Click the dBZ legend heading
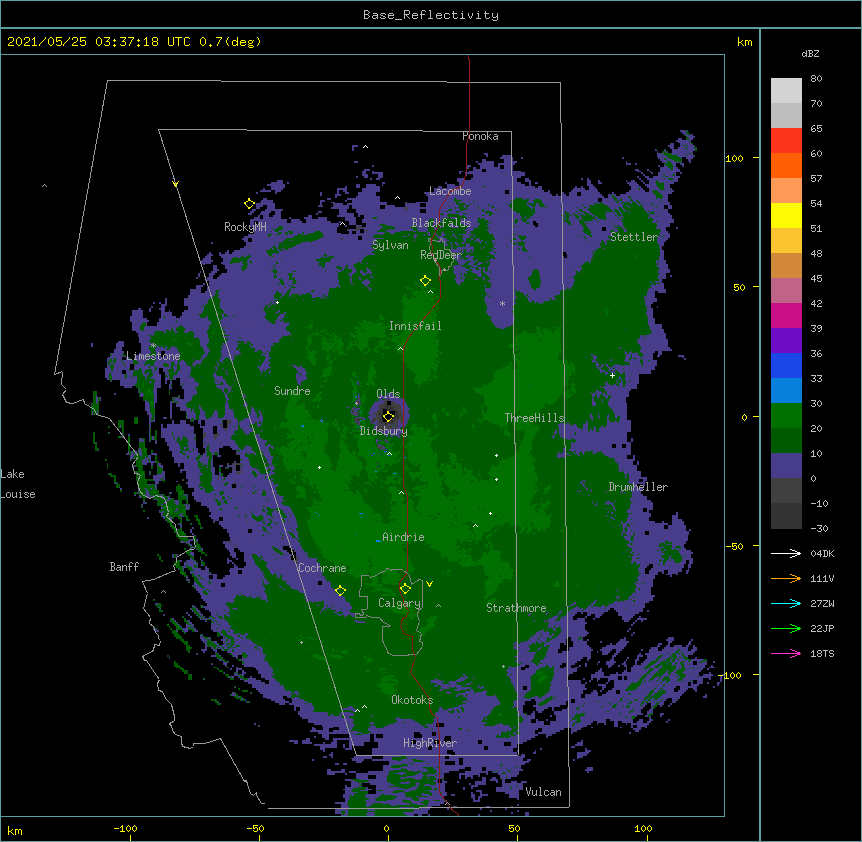 click(x=810, y=53)
